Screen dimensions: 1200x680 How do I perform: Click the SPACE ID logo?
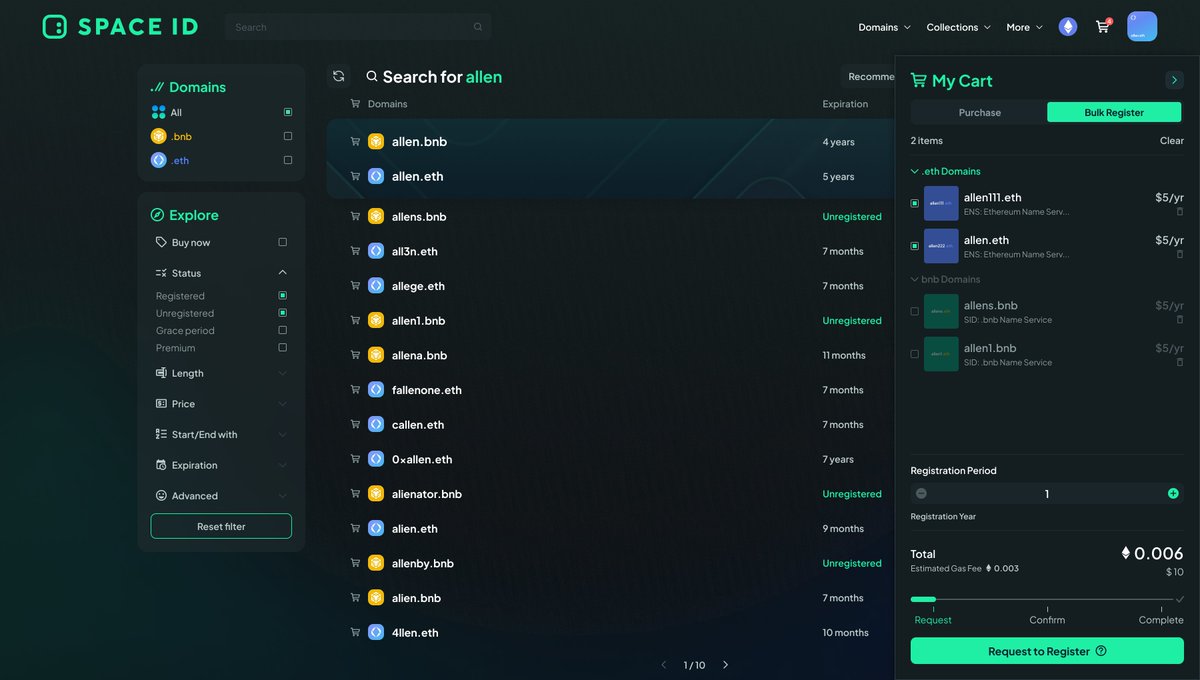(118, 26)
